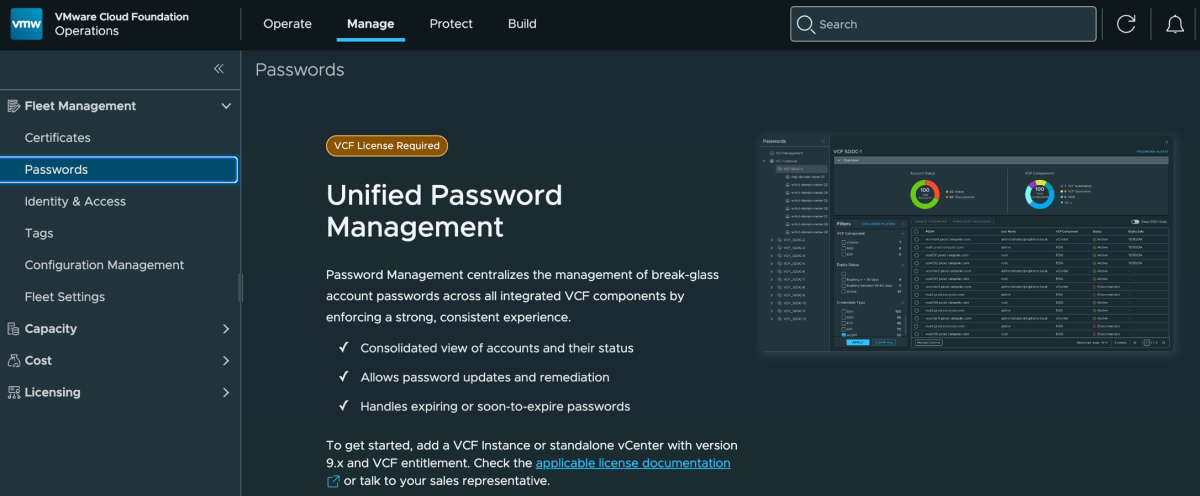Select Passwords in the sidebar
The width and height of the screenshot is (1200, 496).
click(120, 170)
